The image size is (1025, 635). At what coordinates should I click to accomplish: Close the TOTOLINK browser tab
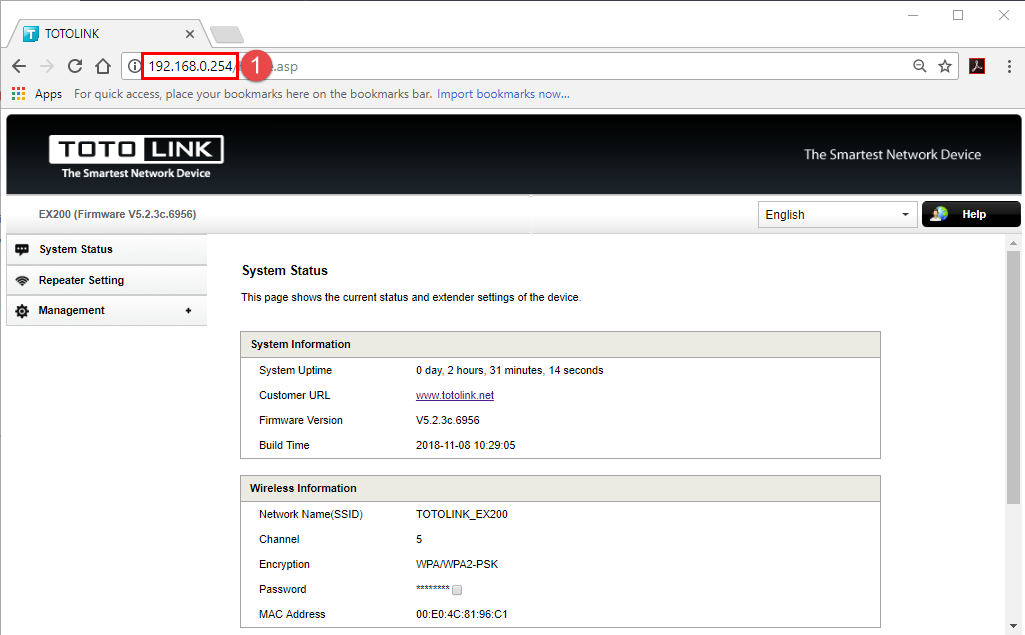pyautogui.click(x=190, y=34)
